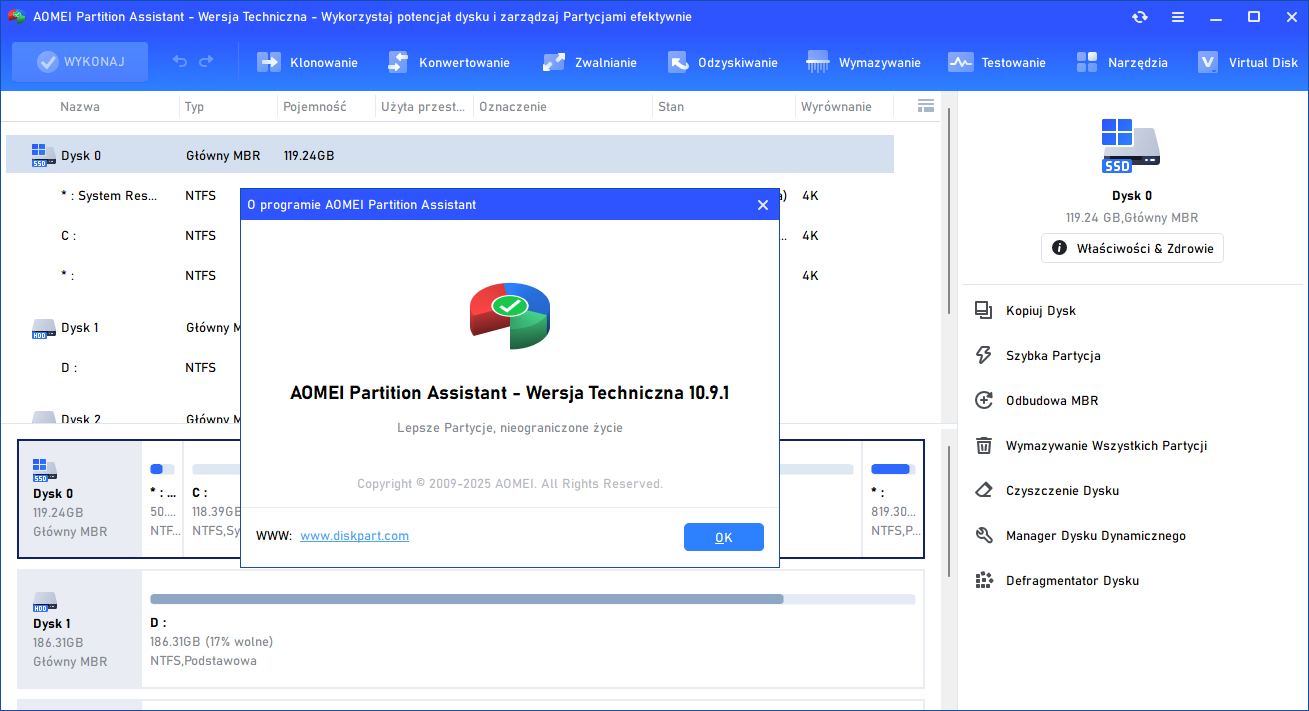Image resolution: width=1309 pixels, height=711 pixels.
Task: Click the Dysk 0 SSD icon in list row
Action: tap(42, 155)
